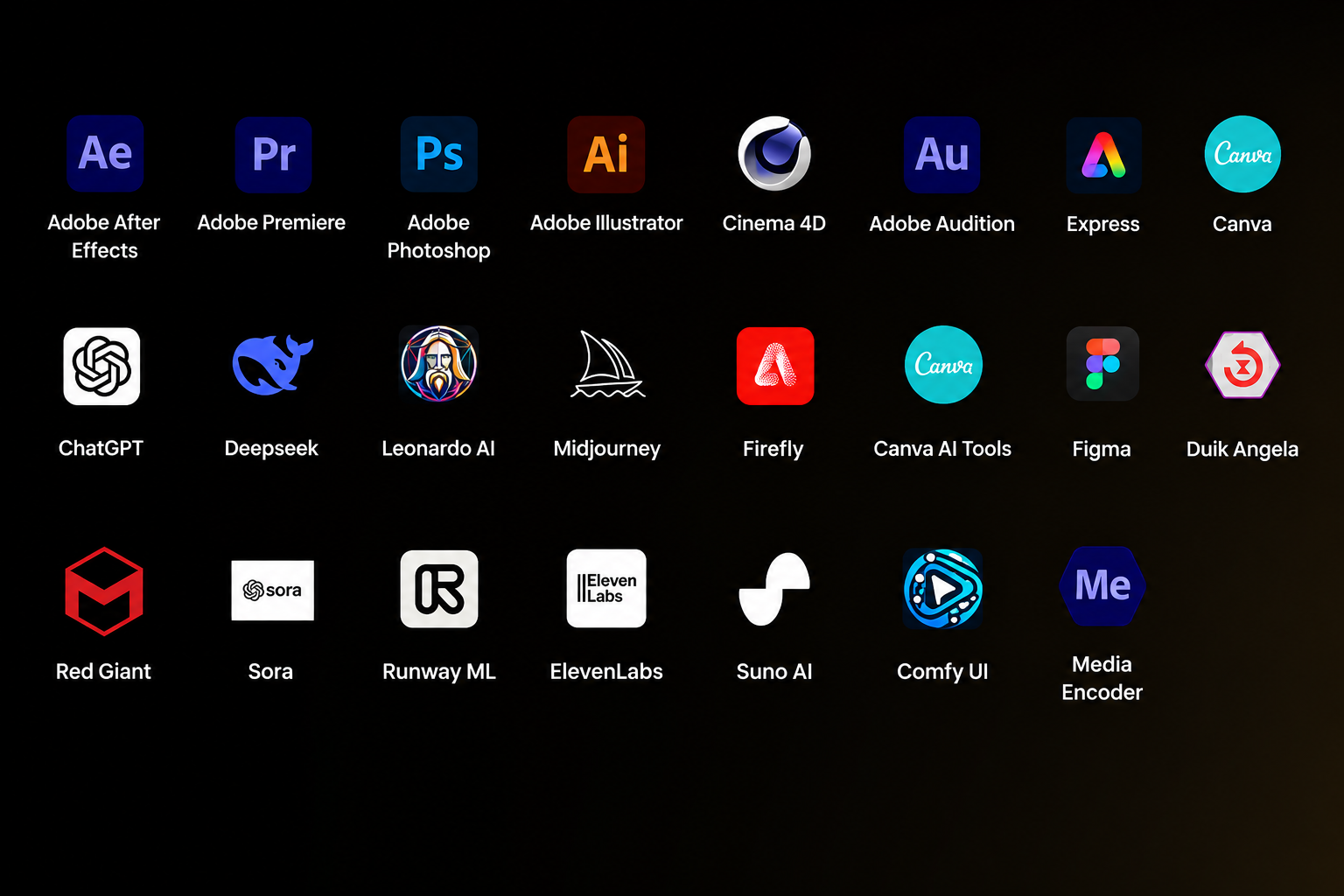Click the Suno AI wave icon

pos(774,589)
